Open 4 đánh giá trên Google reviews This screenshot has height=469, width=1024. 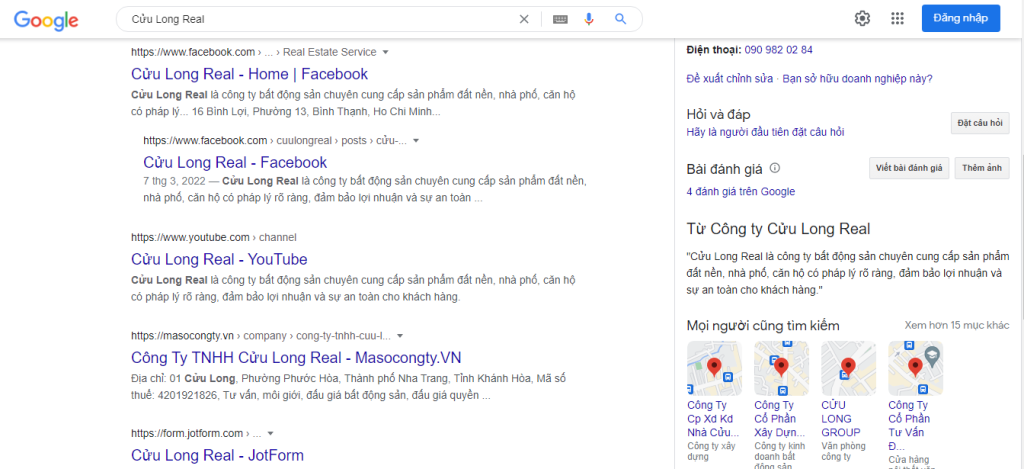741,191
